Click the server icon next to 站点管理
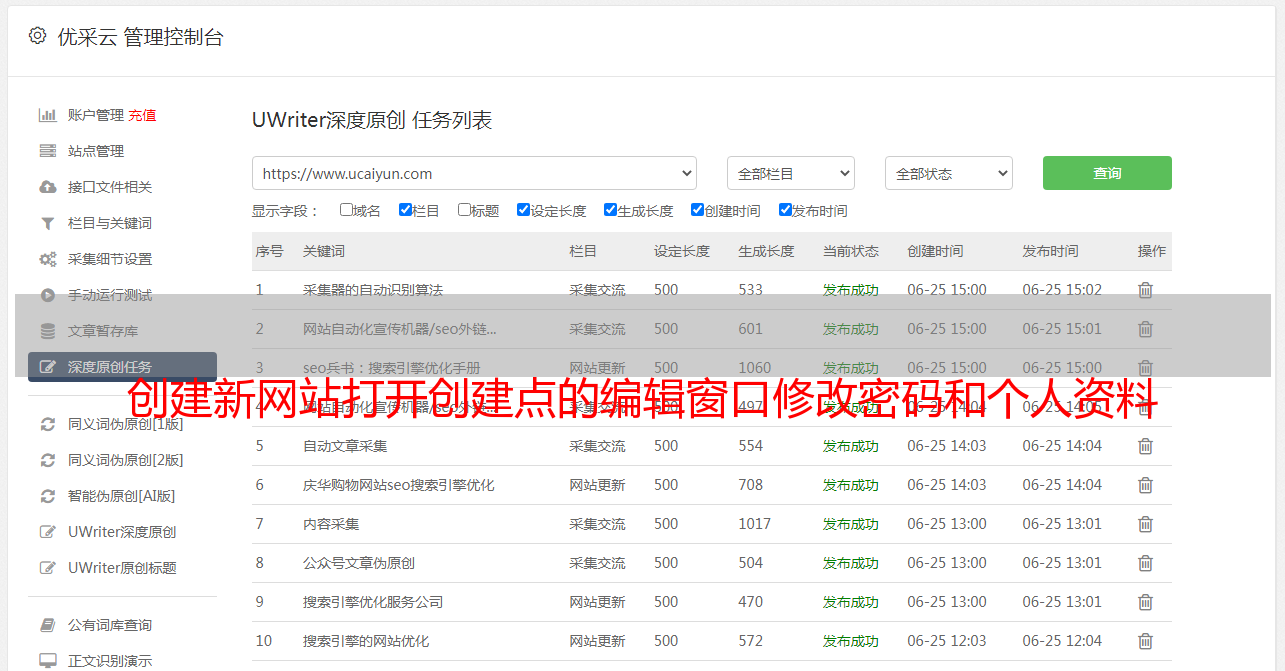The width and height of the screenshot is (1285, 671). (x=47, y=151)
